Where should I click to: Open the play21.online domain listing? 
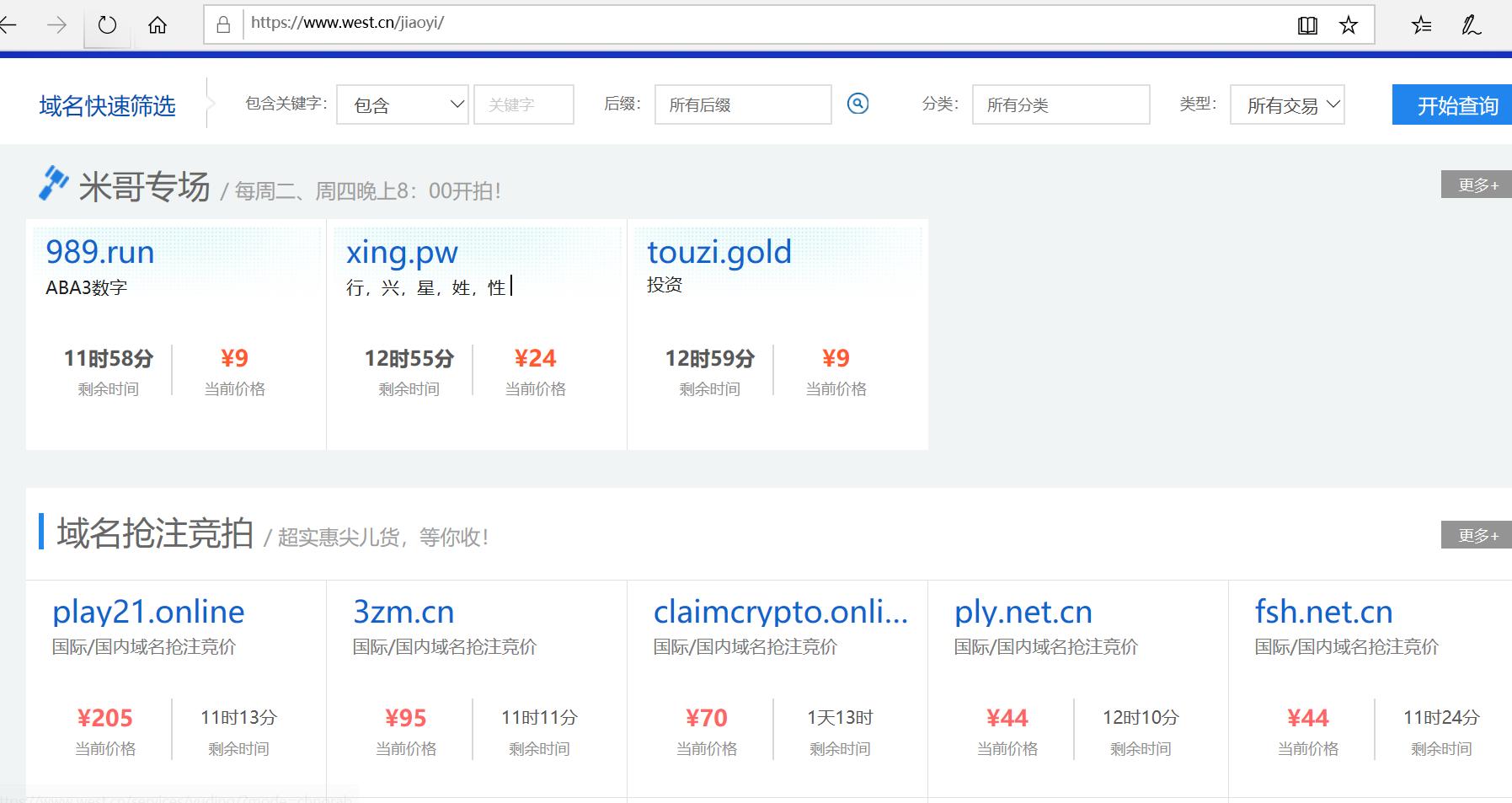148,612
